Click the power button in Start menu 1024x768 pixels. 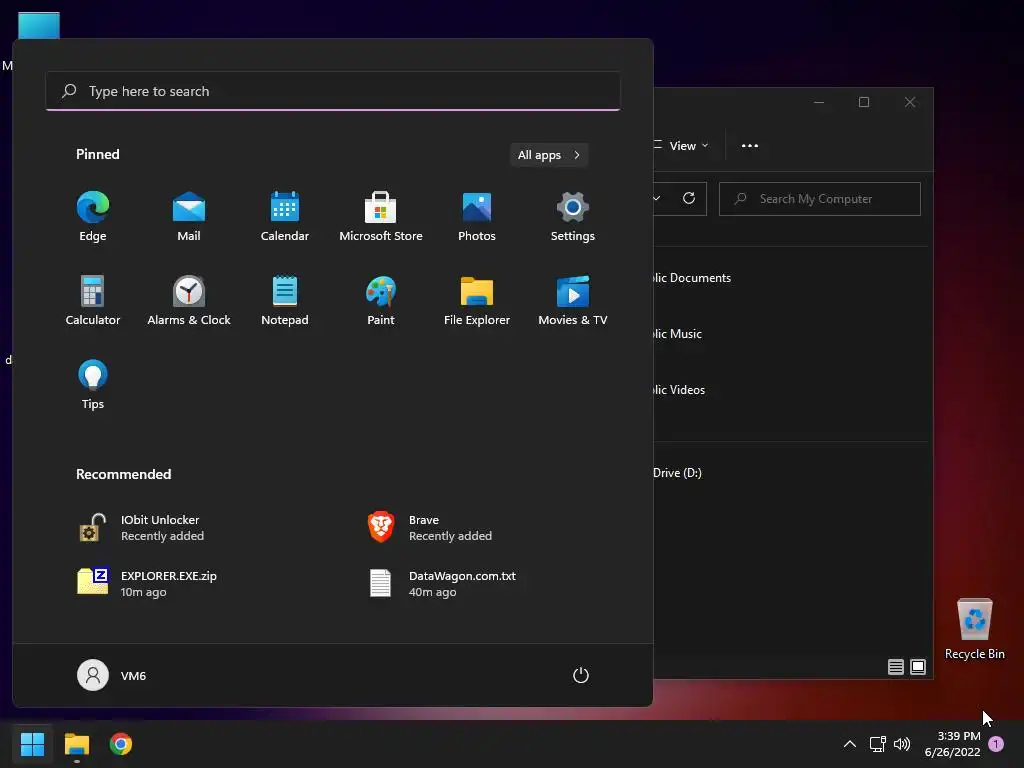point(581,675)
